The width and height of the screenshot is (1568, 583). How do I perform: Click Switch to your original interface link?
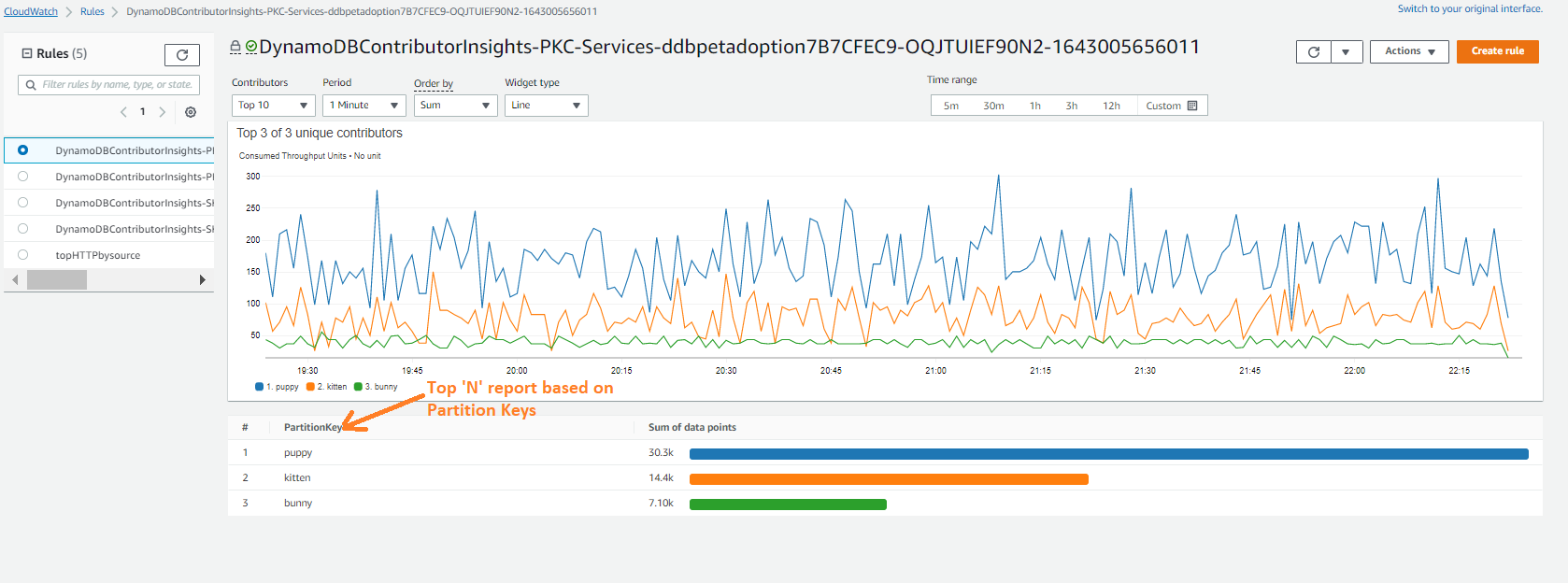tap(1470, 8)
